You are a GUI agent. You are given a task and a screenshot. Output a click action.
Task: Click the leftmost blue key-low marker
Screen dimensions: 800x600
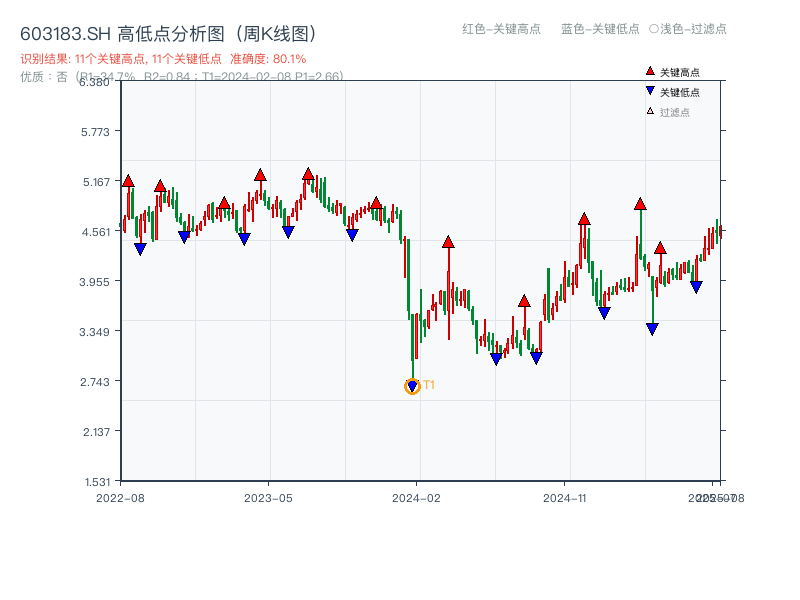pyautogui.click(x=140, y=249)
